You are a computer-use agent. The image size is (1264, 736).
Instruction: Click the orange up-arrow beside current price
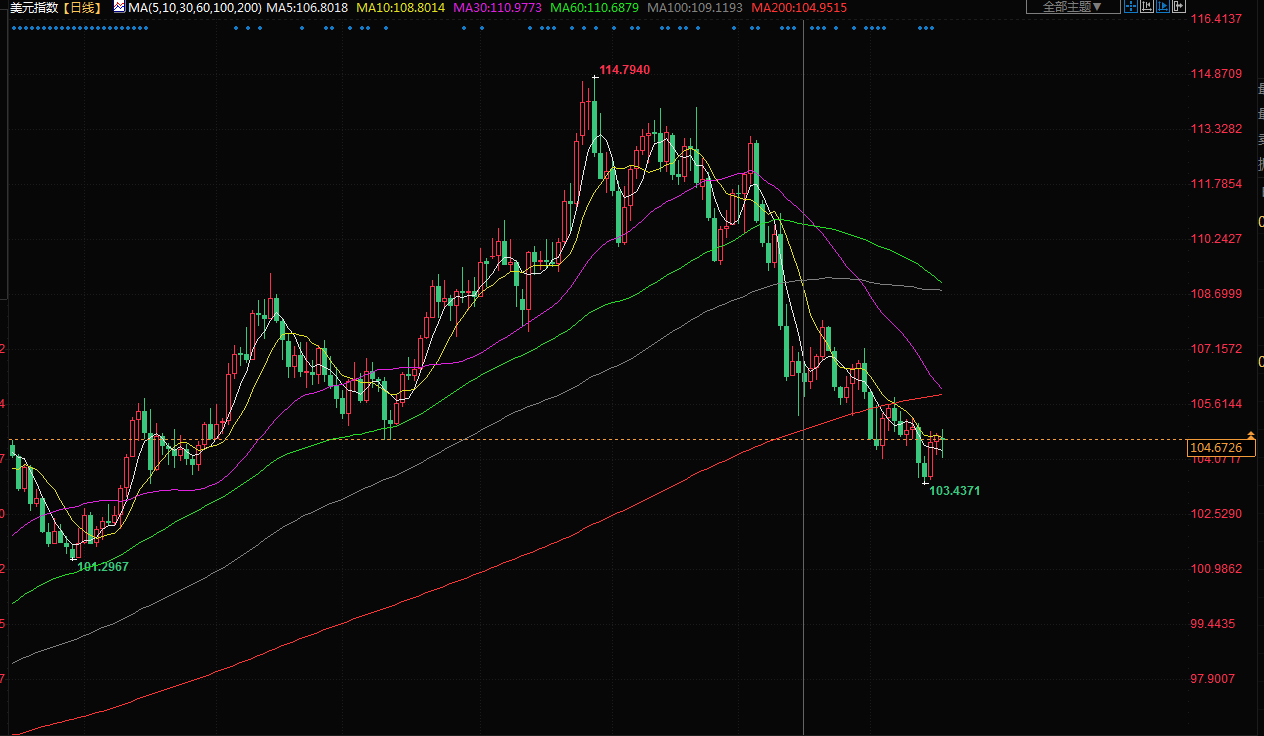coord(1249,433)
